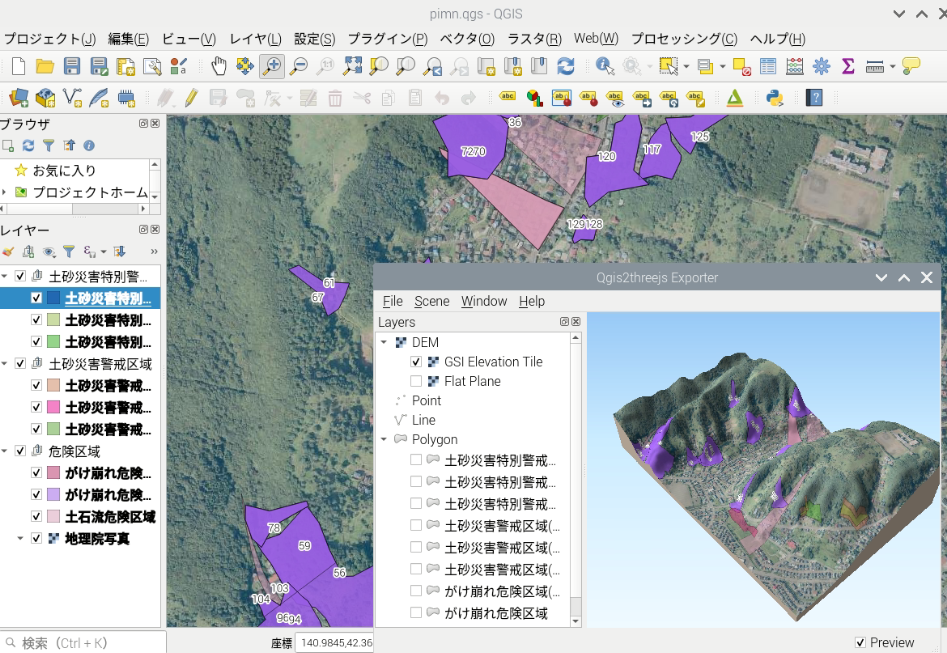This screenshot has width=947, height=653.
Task: Hide the 地理院写真 layer
Action: (37, 539)
